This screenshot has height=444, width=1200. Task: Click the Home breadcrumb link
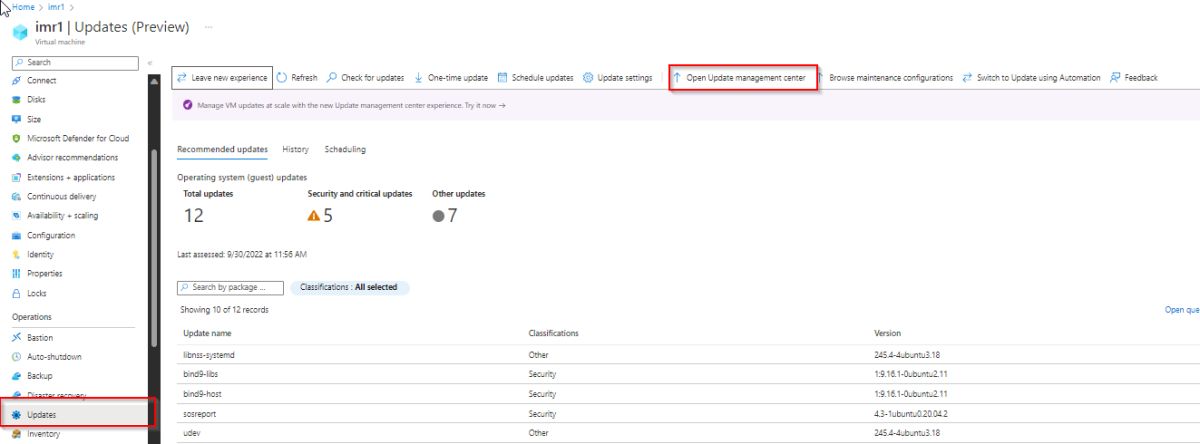coord(23,7)
